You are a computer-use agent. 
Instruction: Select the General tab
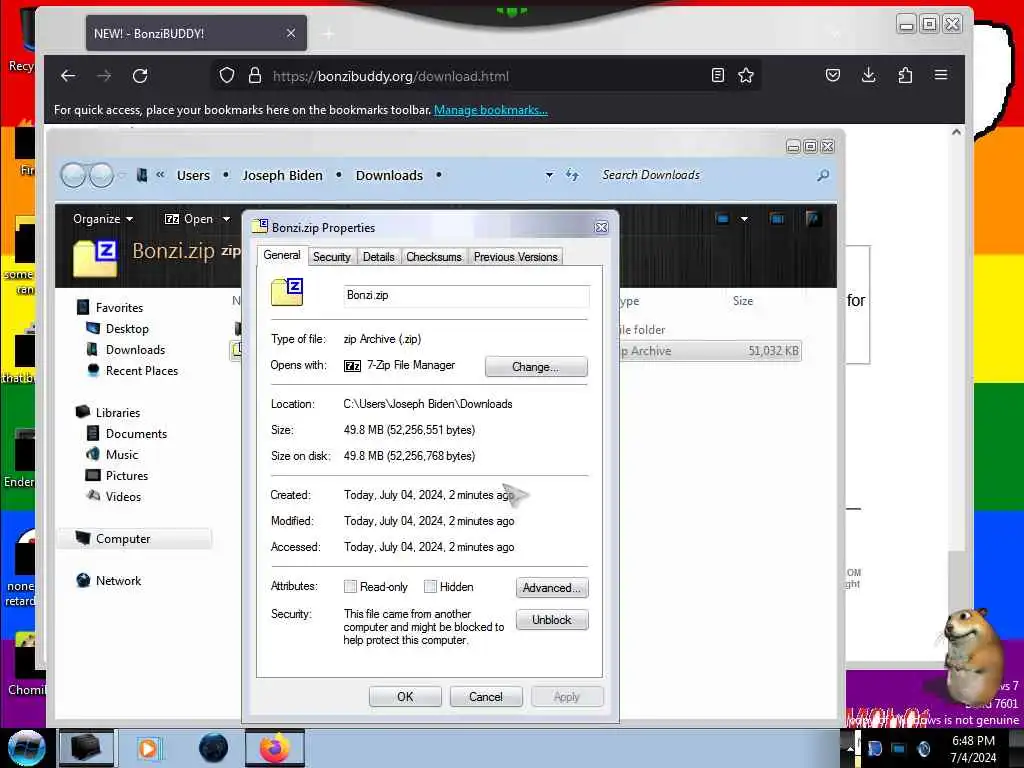(282, 255)
